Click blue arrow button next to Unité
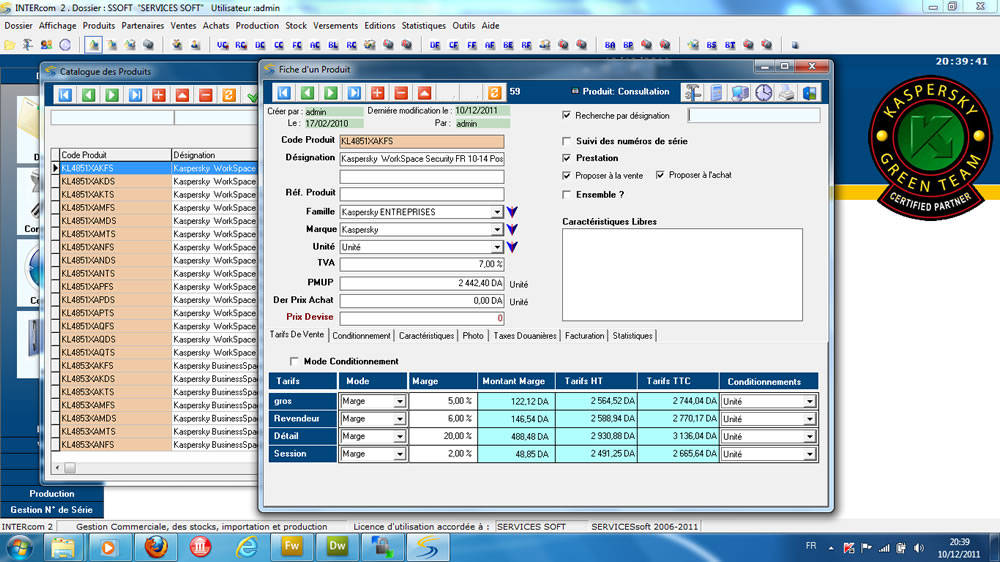Viewport: 1000px width, 562px height. [x=512, y=246]
